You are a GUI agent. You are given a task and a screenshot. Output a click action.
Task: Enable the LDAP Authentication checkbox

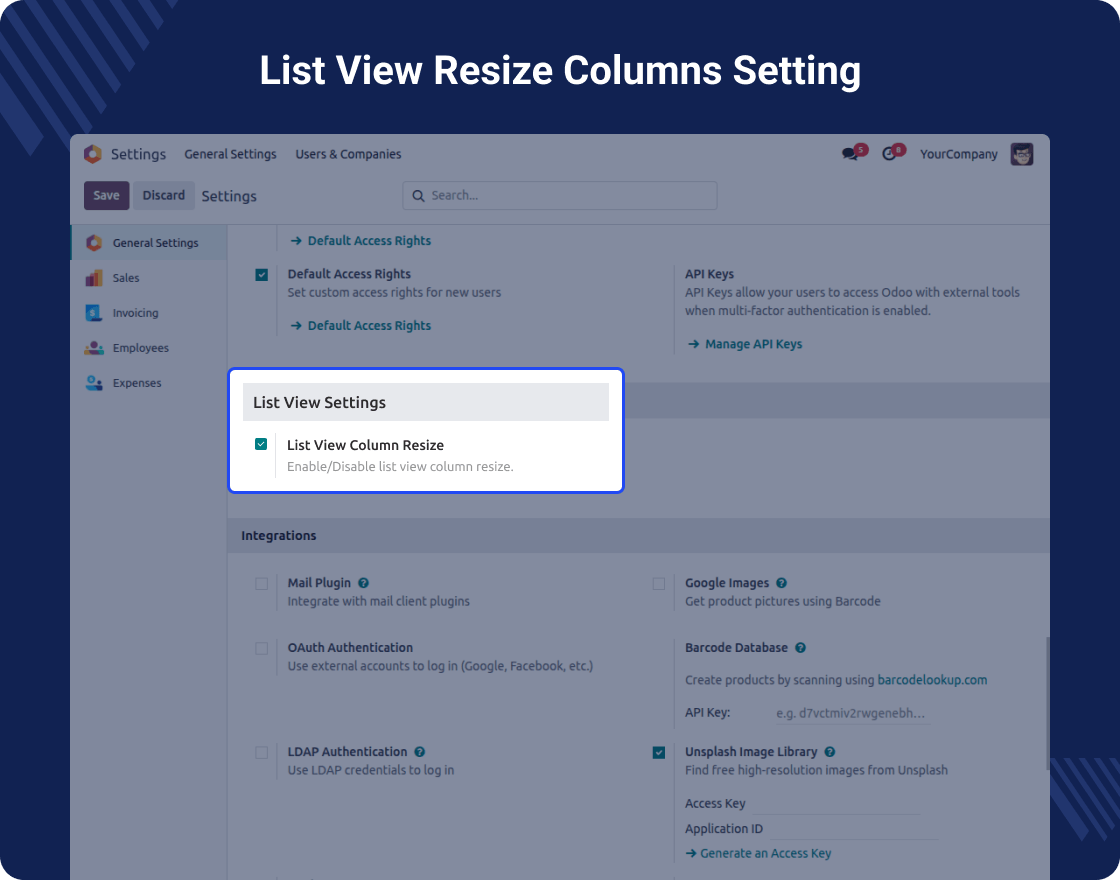[261, 753]
